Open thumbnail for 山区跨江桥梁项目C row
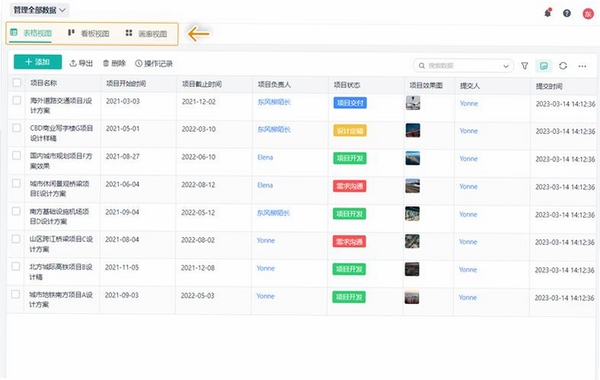This screenshot has height=380, width=600. pyautogui.click(x=412, y=241)
